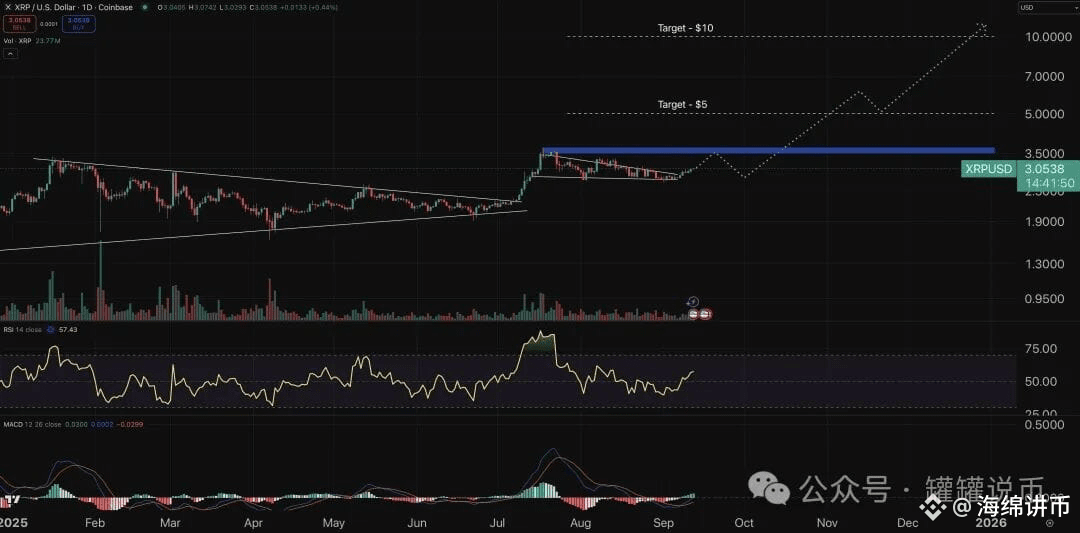Click the Aug label on the time axis
This screenshot has height=533, width=1080.
pyautogui.click(x=581, y=523)
